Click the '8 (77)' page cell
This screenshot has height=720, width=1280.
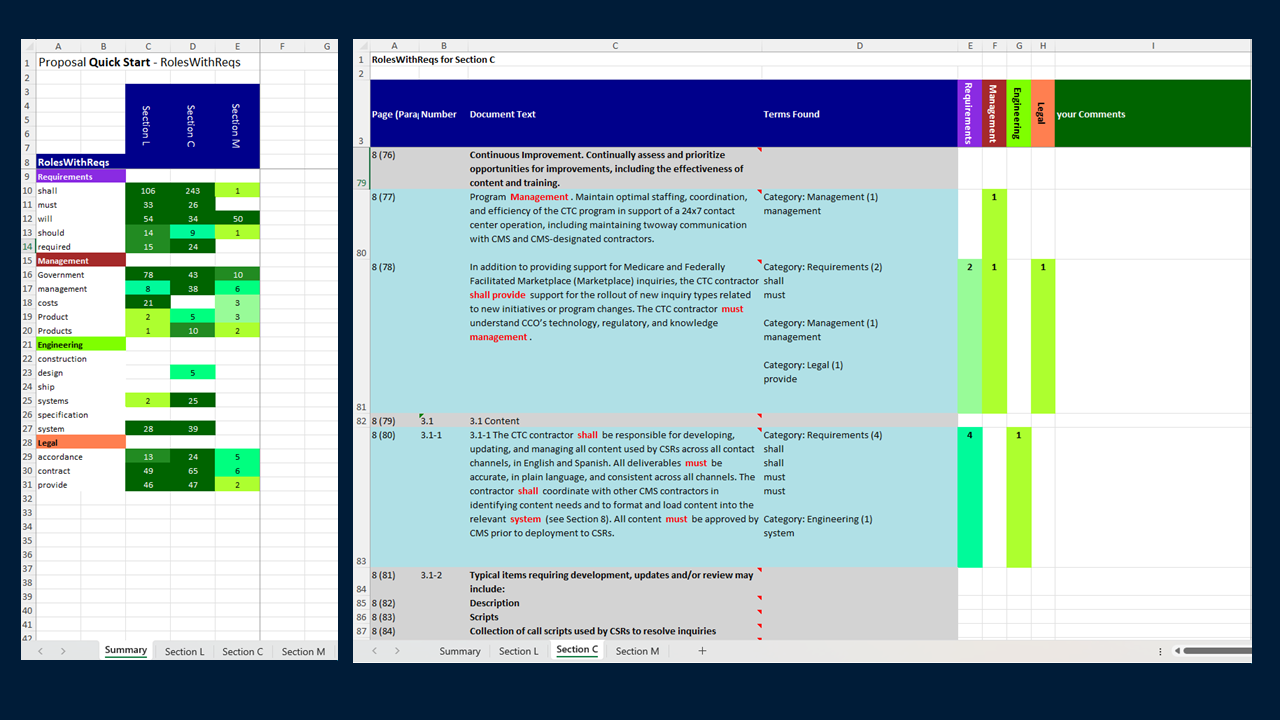click(394, 224)
